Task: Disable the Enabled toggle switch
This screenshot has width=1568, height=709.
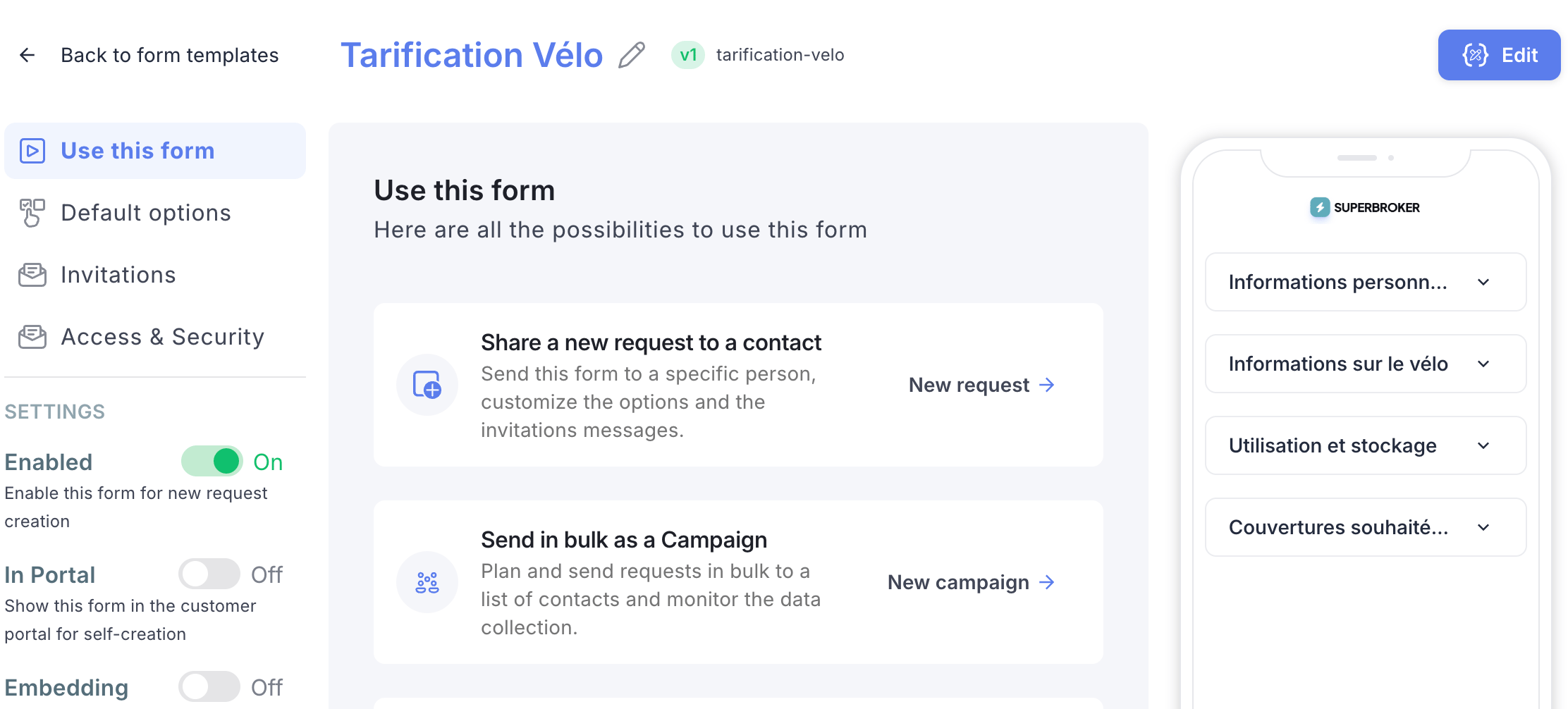Action: [x=212, y=462]
